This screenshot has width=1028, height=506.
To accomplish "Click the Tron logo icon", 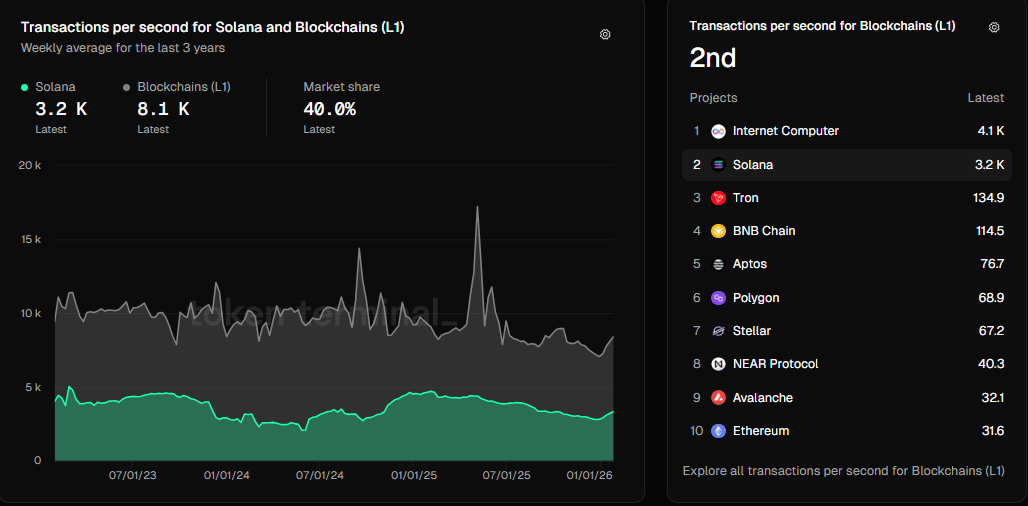I will click(718, 198).
